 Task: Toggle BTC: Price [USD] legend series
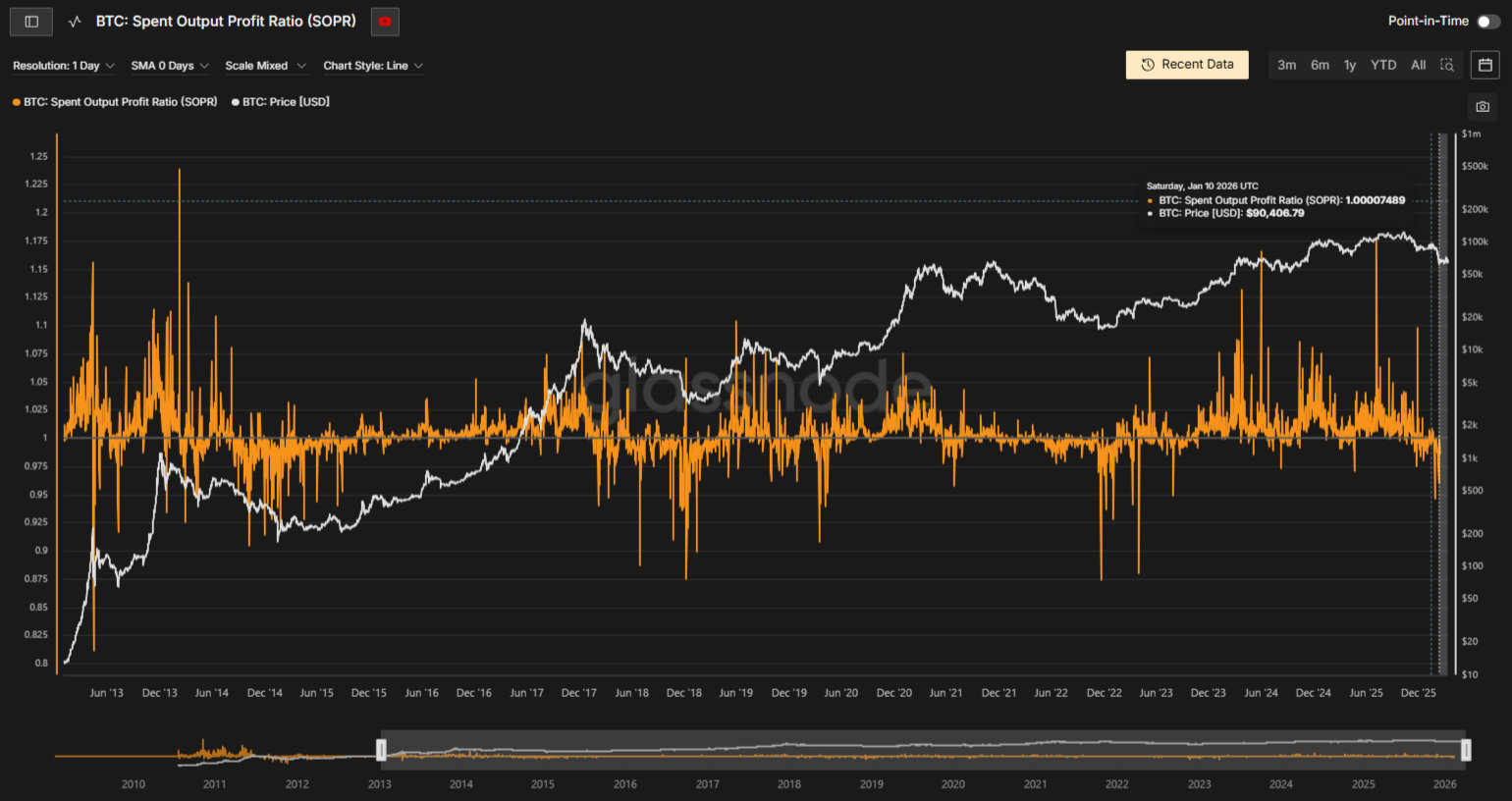[x=285, y=102]
